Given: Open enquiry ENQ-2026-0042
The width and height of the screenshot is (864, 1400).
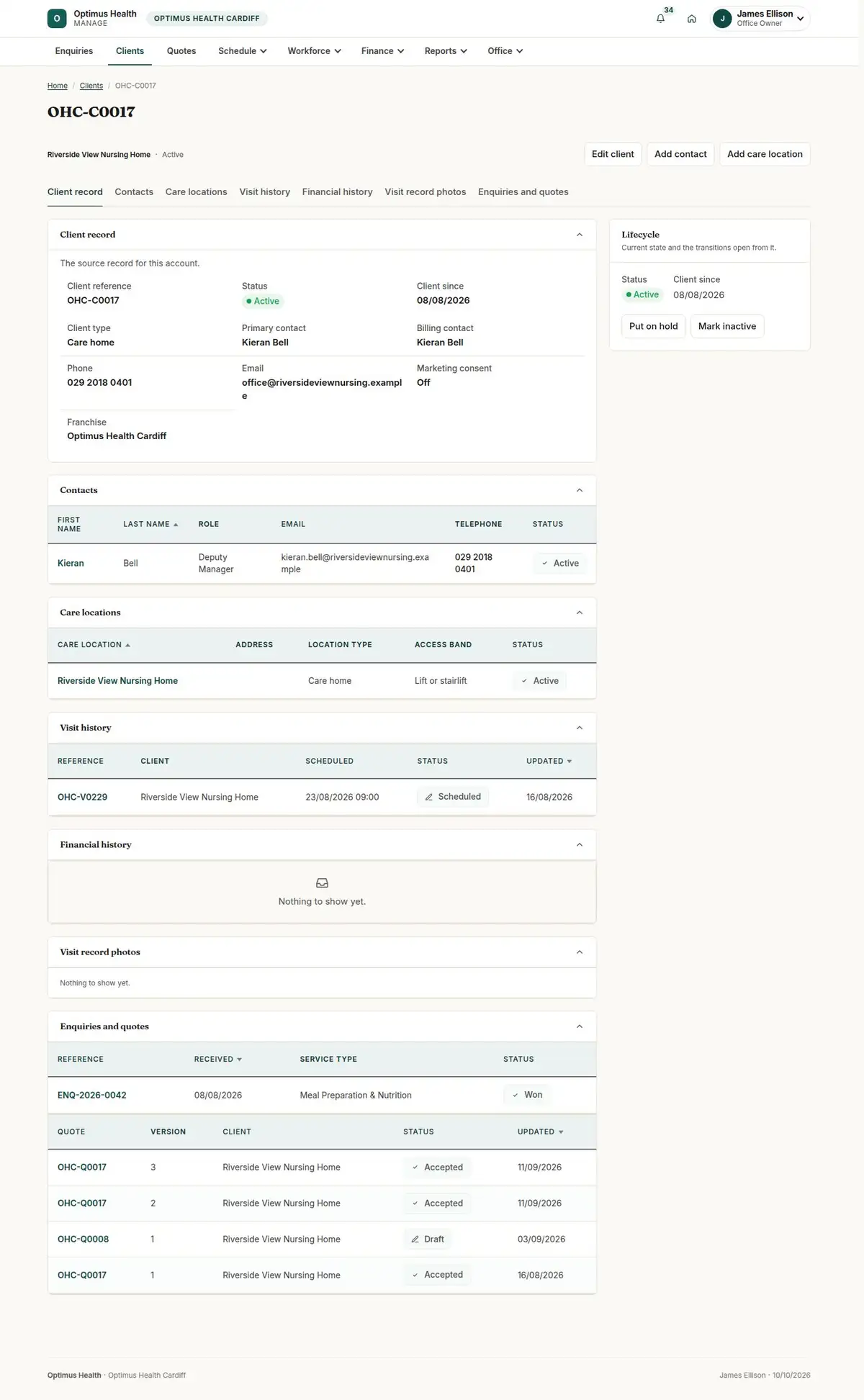Looking at the screenshot, I should (92, 1096).
